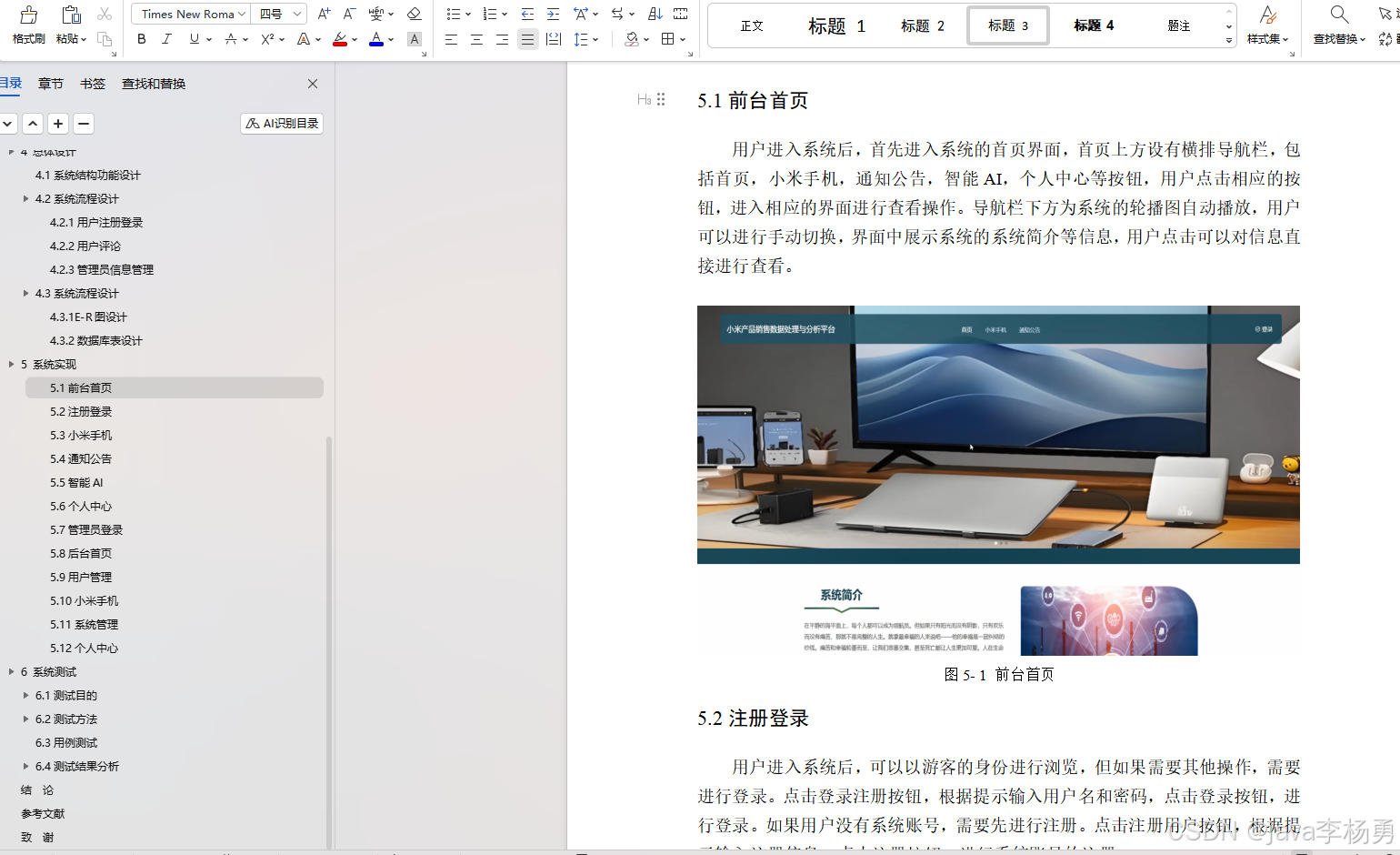Open the font size 四号 dropdown
This screenshot has width=1400, height=855.
[x=296, y=14]
